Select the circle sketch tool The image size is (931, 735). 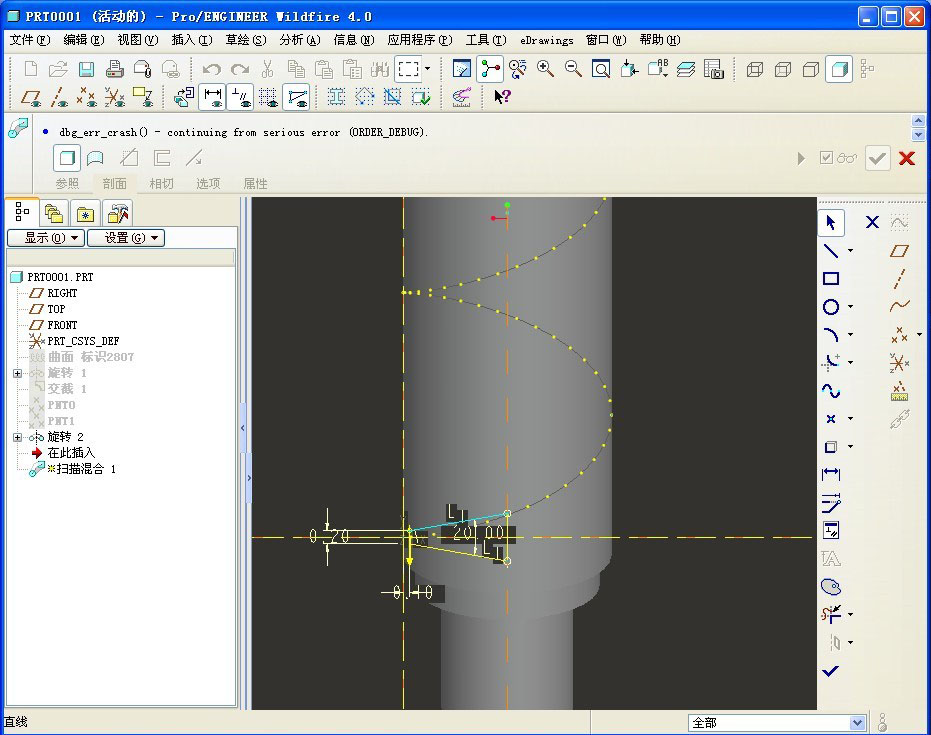coord(830,307)
